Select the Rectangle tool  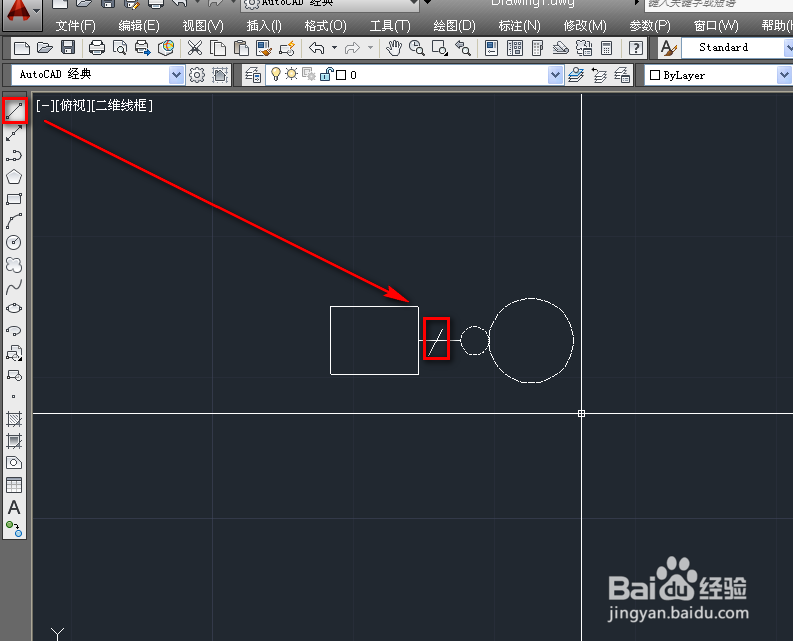coord(14,199)
